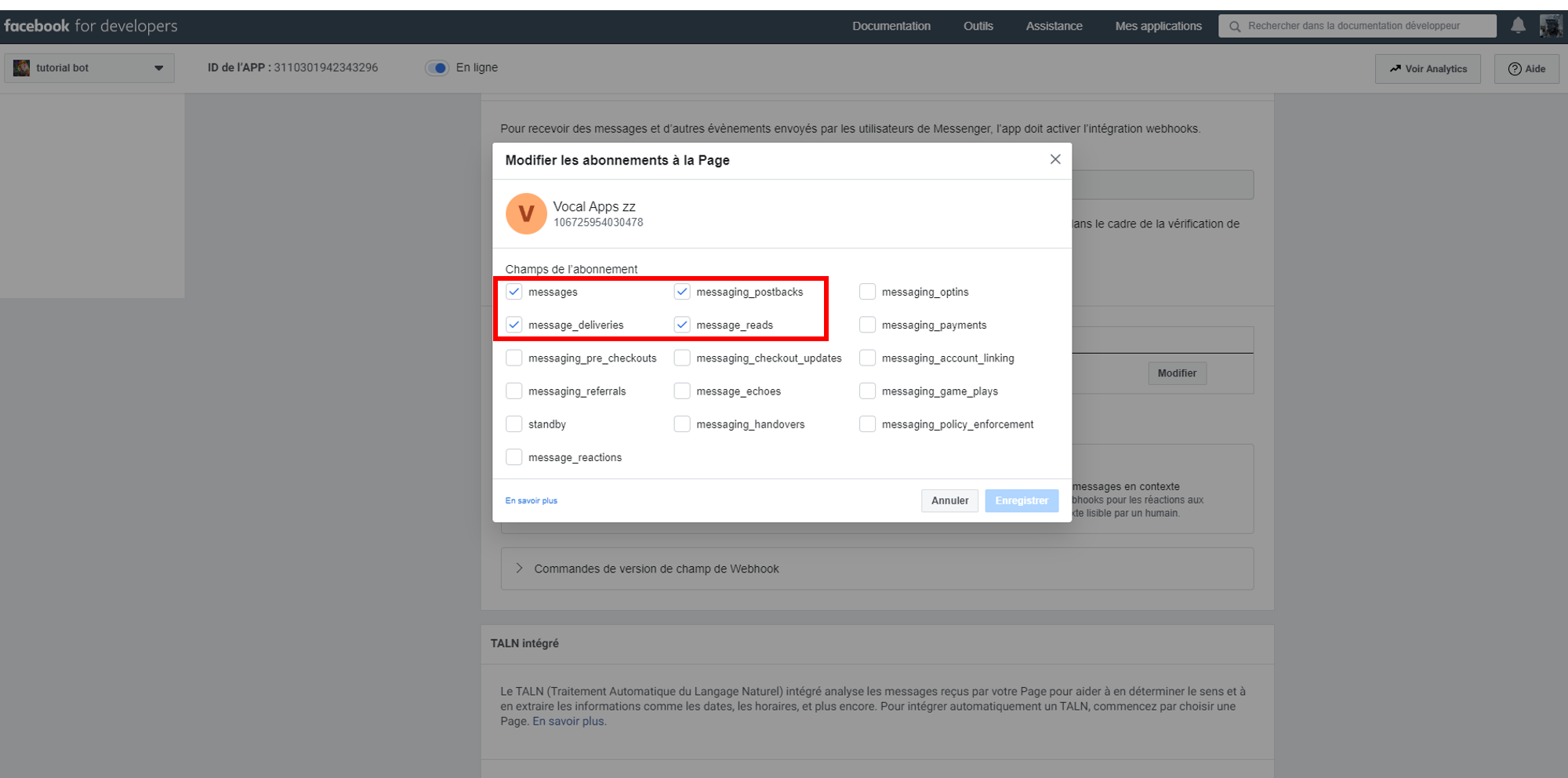Open En savoir plus link in TALN section
The height and width of the screenshot is (778, 1568).
coord(569,721)
